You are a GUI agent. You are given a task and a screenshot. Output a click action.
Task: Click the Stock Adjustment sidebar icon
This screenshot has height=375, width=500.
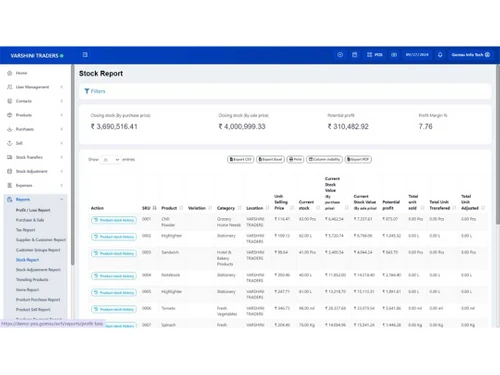pyautogui.click(x=10, y=171)
